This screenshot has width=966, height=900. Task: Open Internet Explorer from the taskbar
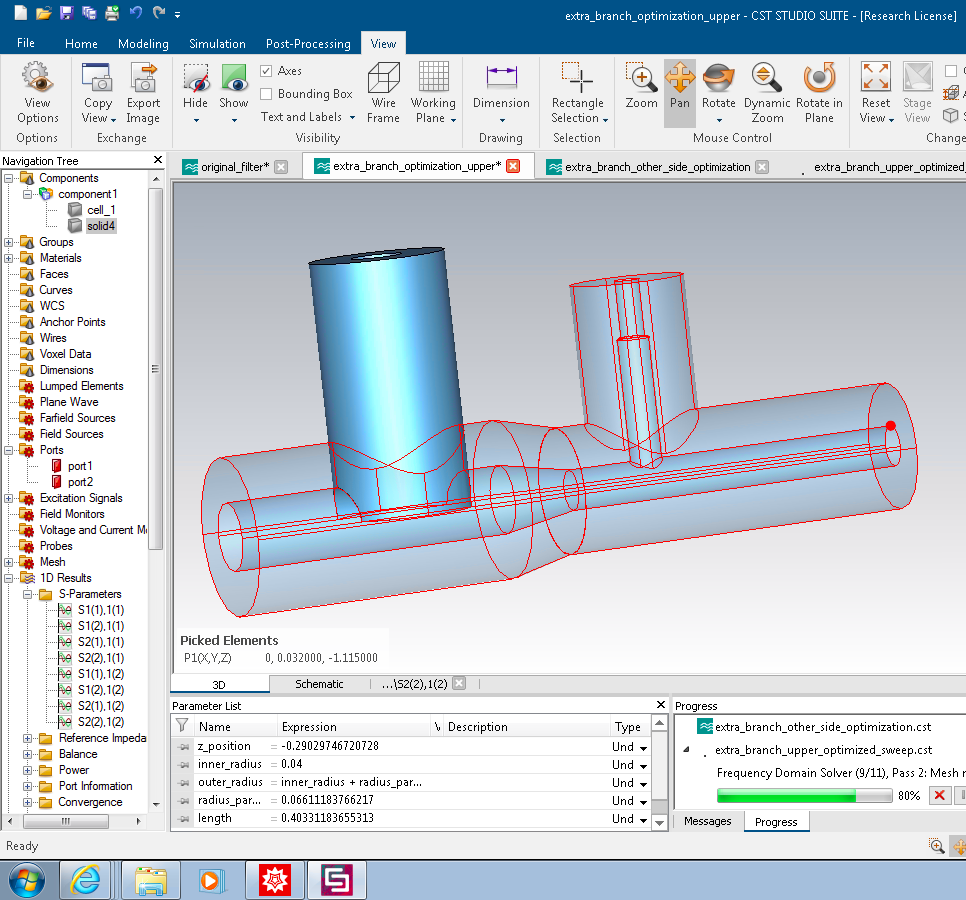(85, 880)
